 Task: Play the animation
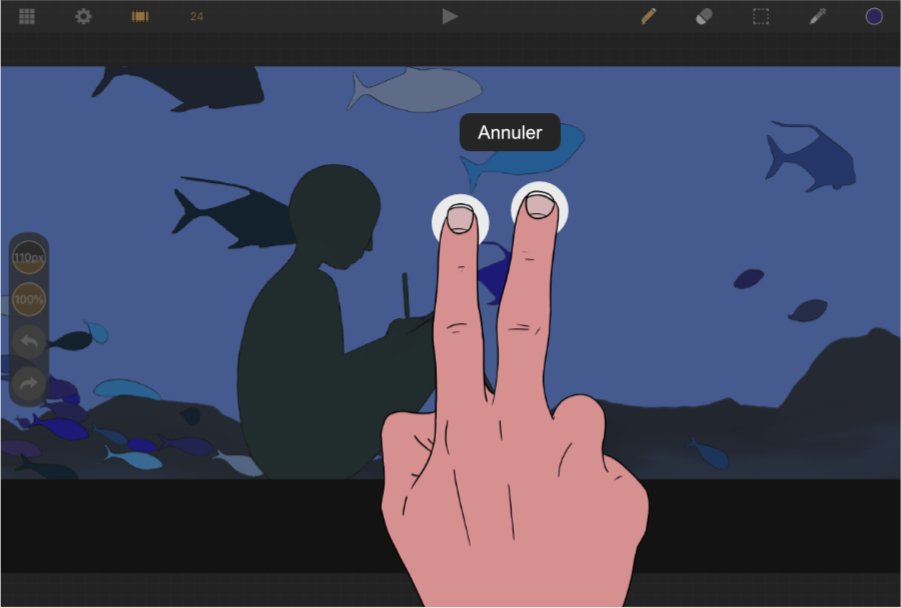450,17
